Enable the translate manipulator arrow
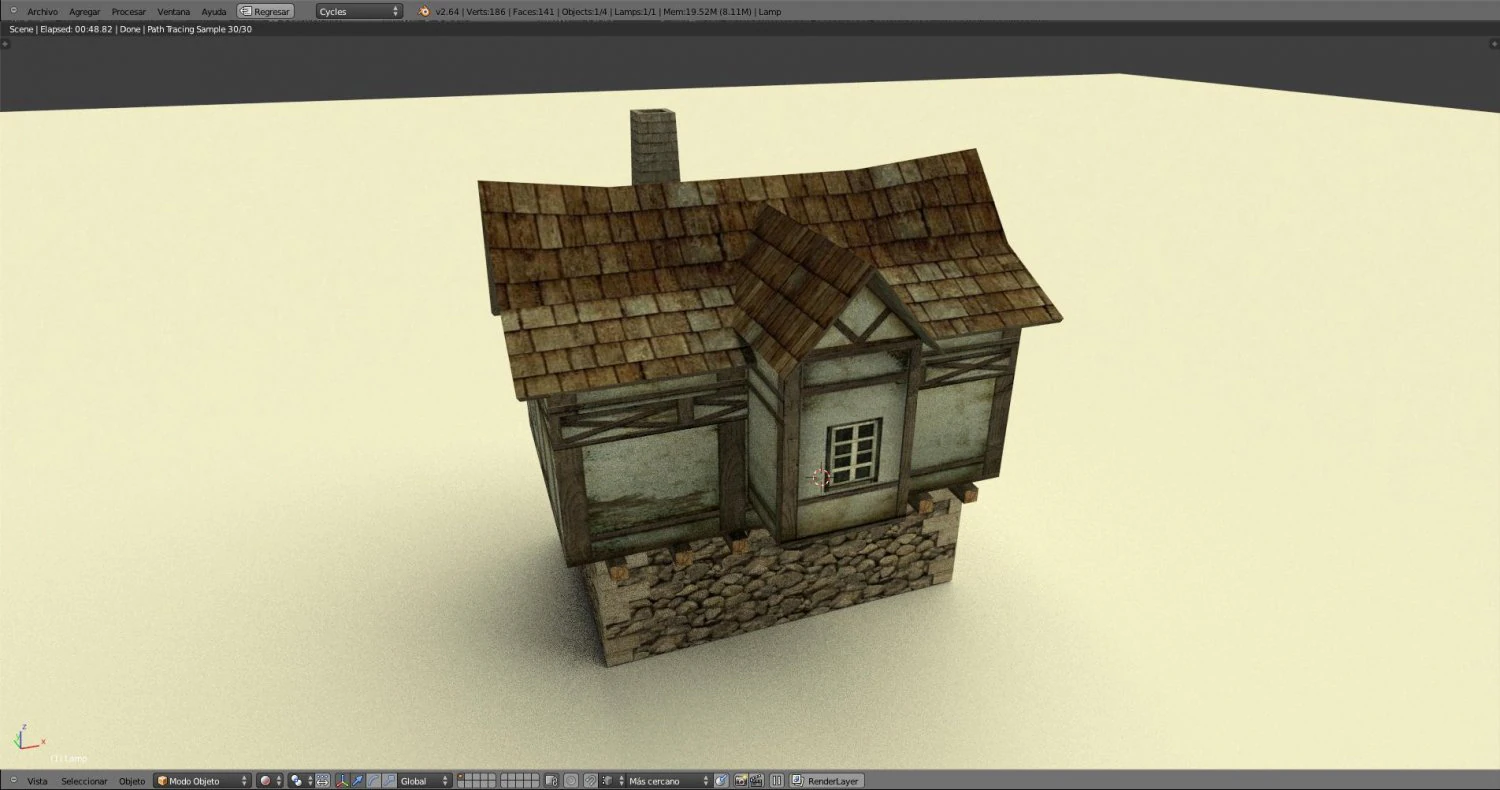Viewport: 1500px width, 790px height. coord(358,781)
